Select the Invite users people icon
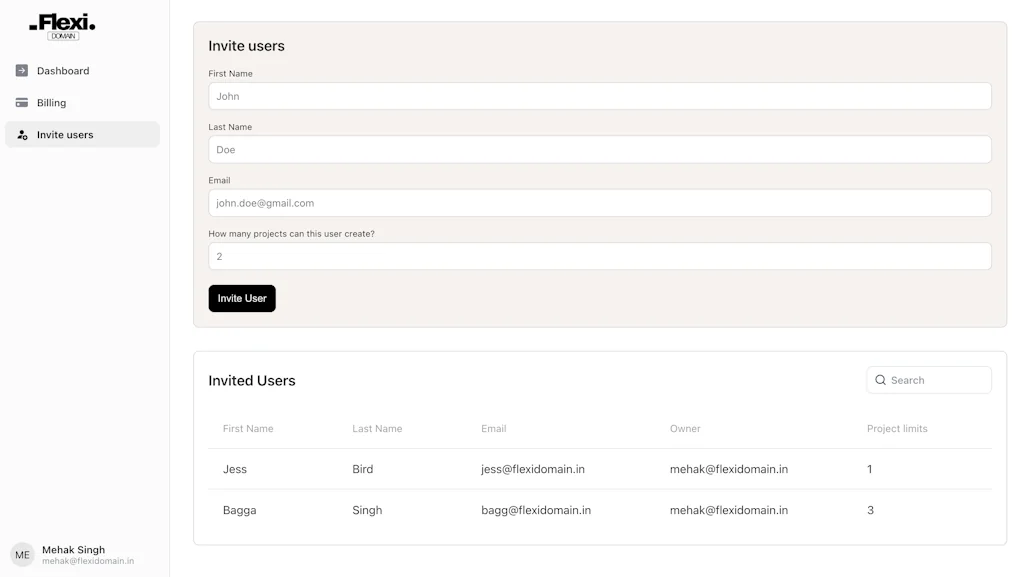Viewport: 1024px width, 577px height. (x=21, y=134)
